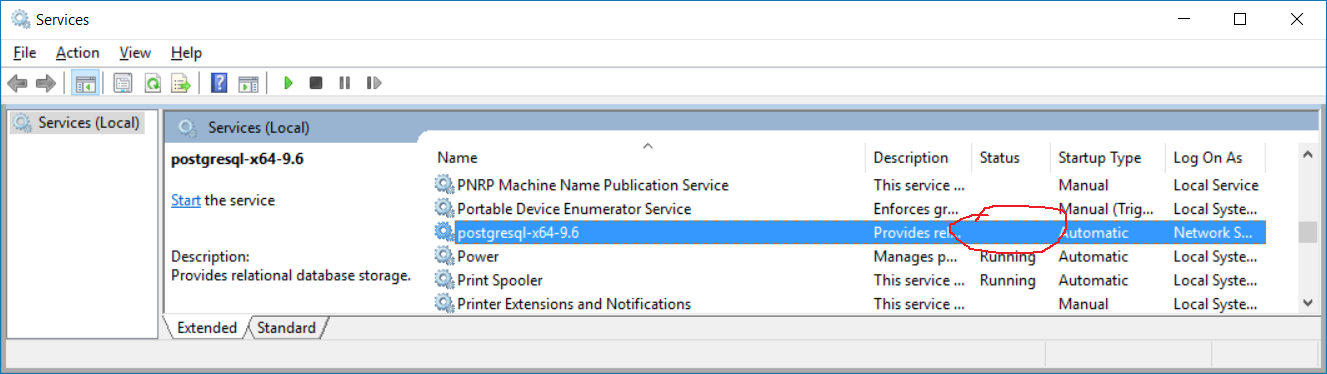Image resolution: width=1327 pixels, height=374 pixels.
Task: Open the Help menu
Action: [x=186, y=52]
